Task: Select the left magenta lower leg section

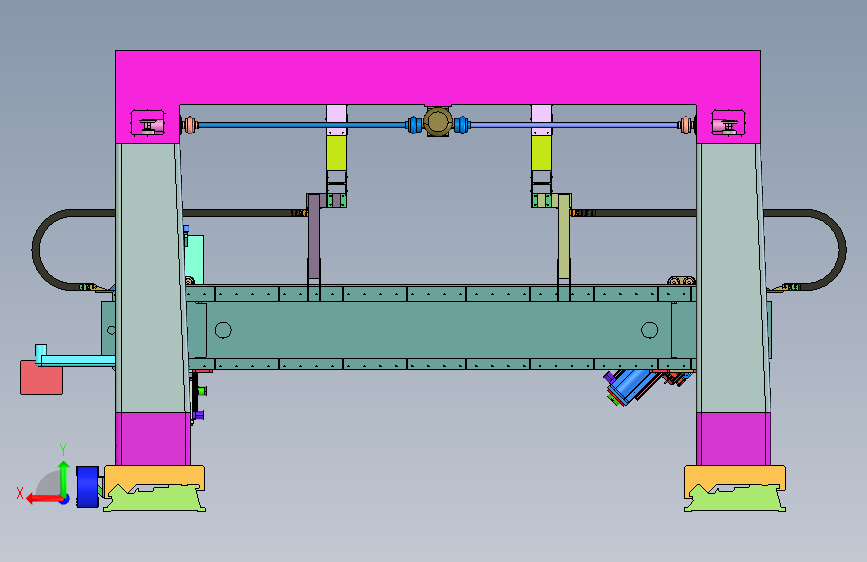Action: click(x=153, y=439)
